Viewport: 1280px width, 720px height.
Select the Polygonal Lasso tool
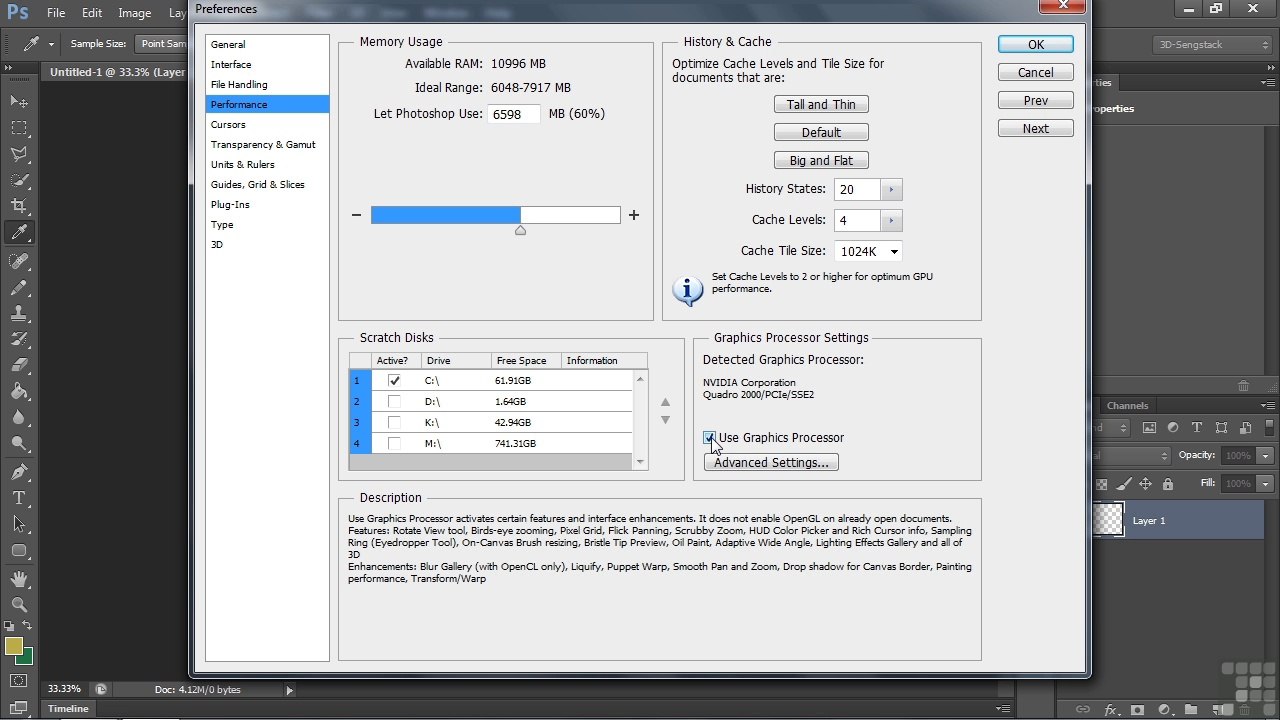19,154
